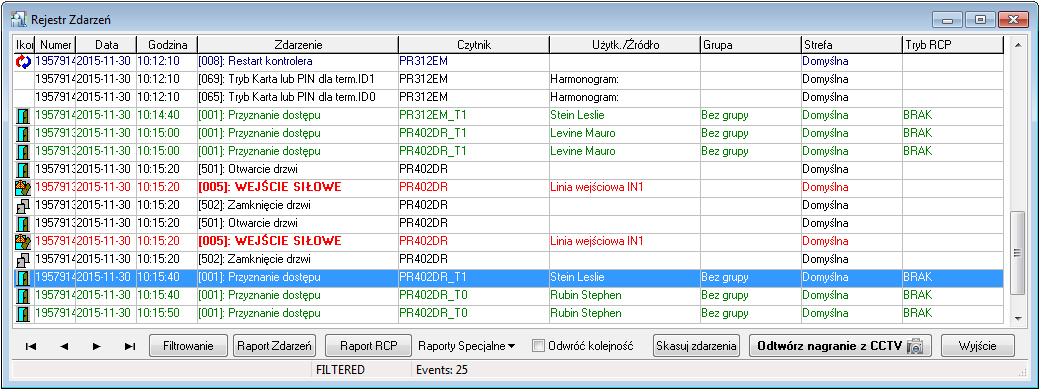This screenshot has height=389, width=1039.
Task: Click the Wyjście button
Action: pyautogui.click(x=977, y=345)
